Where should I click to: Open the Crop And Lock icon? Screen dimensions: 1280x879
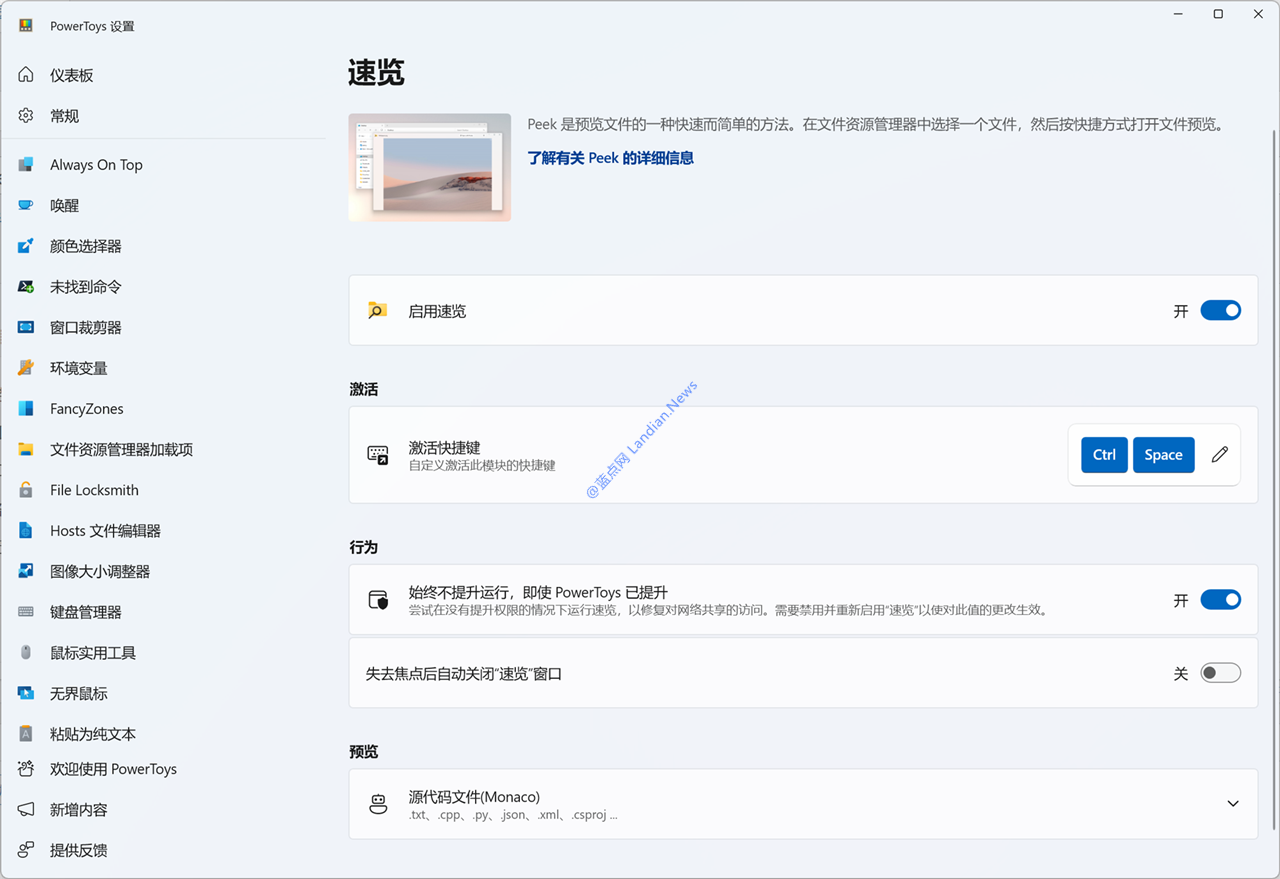26,328
